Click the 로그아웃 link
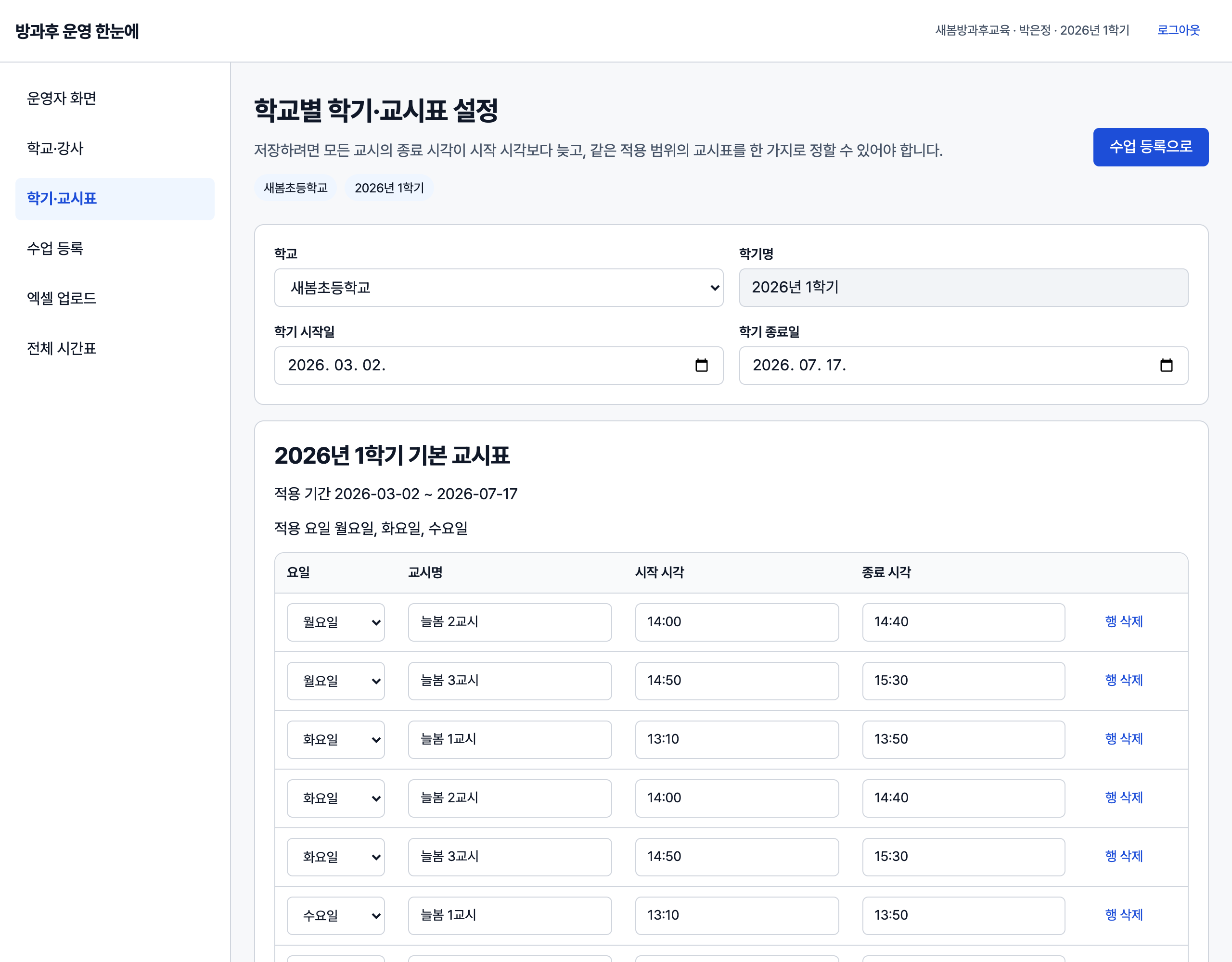1232x962 pixels. tap(1179, 30)
